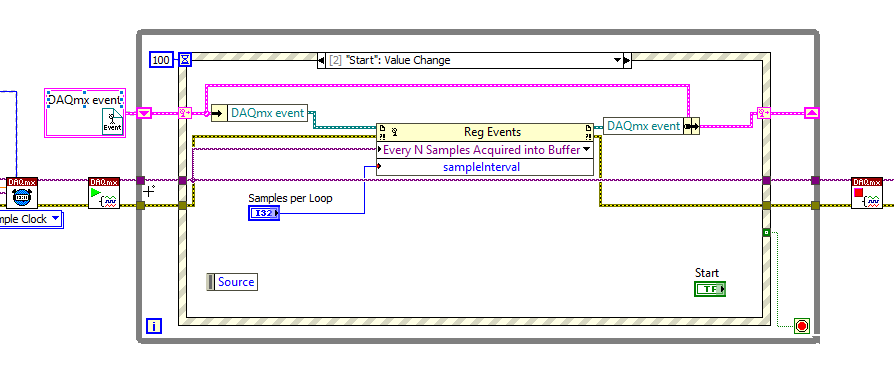This screenshot has width=894, height=369.
Task: Click the event timeout hourglass terminal
Action: [x=185, y=59]
